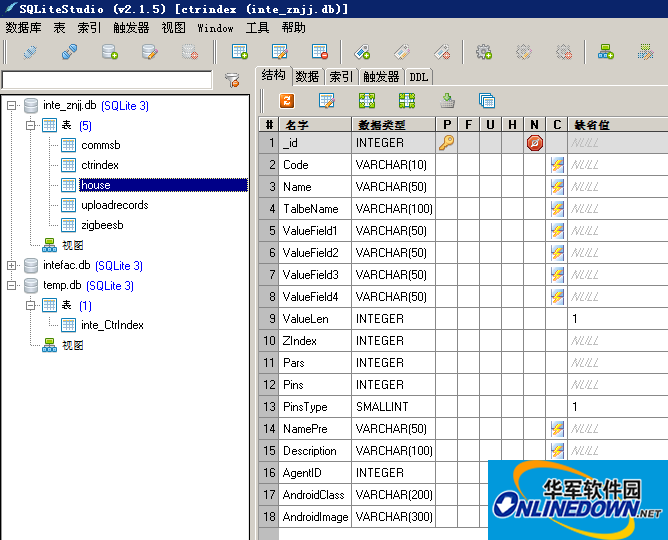
Task: Expand the intefac.db database node
Action: click(x=12, y=265)
